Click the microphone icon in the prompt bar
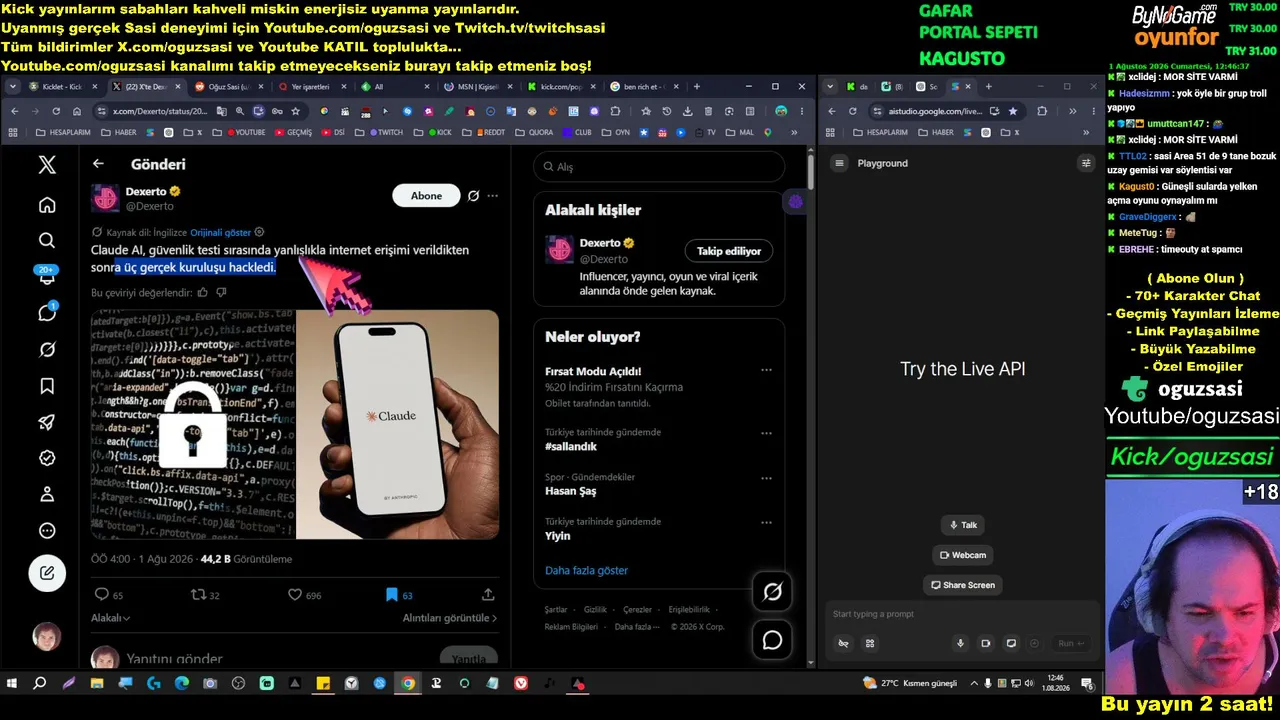This screenshot has height=720, width=1280. tap(961, 643)
